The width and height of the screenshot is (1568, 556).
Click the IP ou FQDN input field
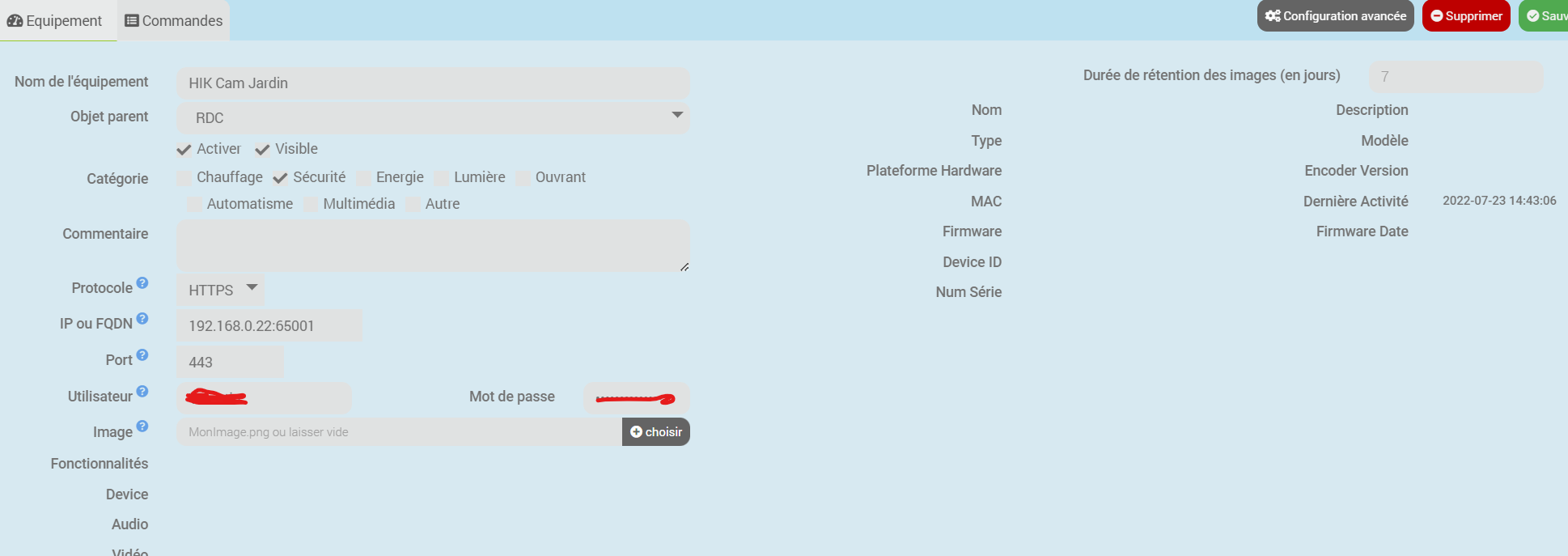(x=269, y=325)
